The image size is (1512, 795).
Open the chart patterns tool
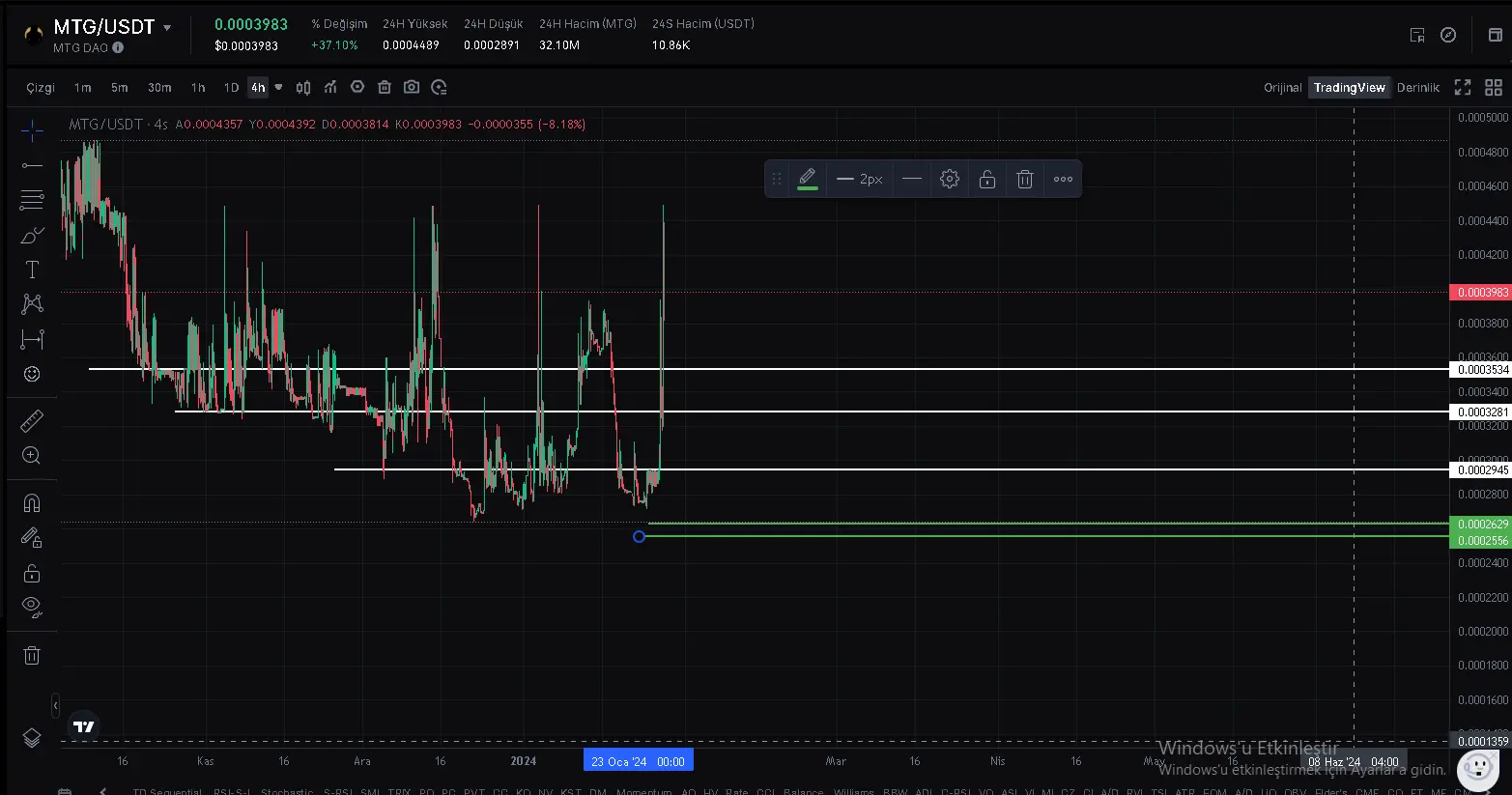(32, 304)
